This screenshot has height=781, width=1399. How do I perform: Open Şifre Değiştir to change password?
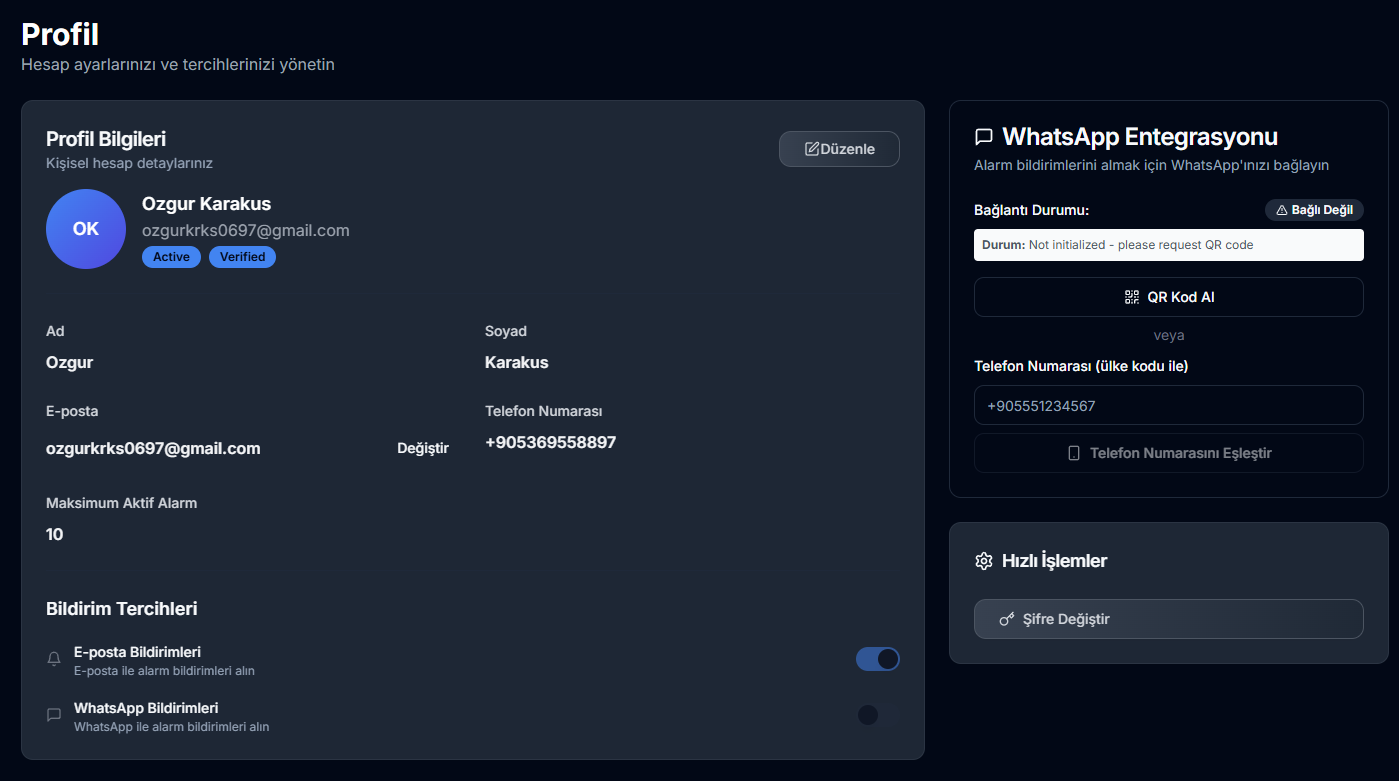tap(1168, 618)
